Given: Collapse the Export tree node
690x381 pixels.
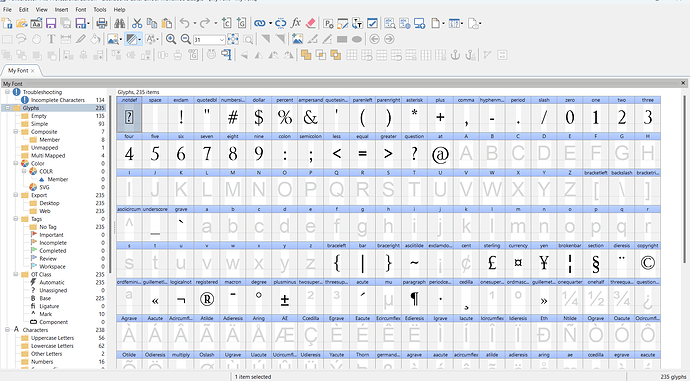Looking at the screenshot, I should [15, 195].
